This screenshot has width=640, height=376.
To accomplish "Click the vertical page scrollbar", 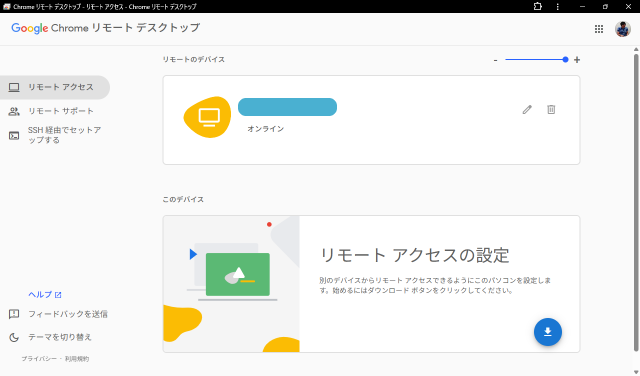I will click(636, 202).
